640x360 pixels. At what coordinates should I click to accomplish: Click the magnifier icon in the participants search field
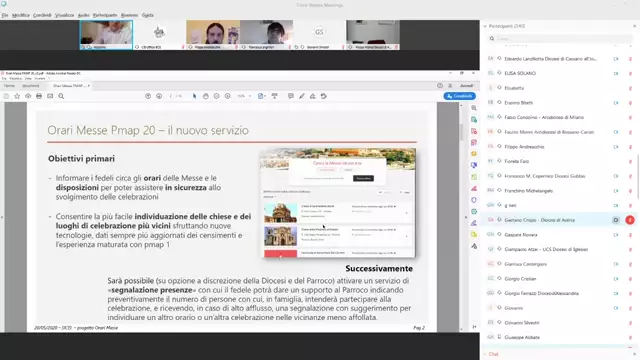click(492, 39)
